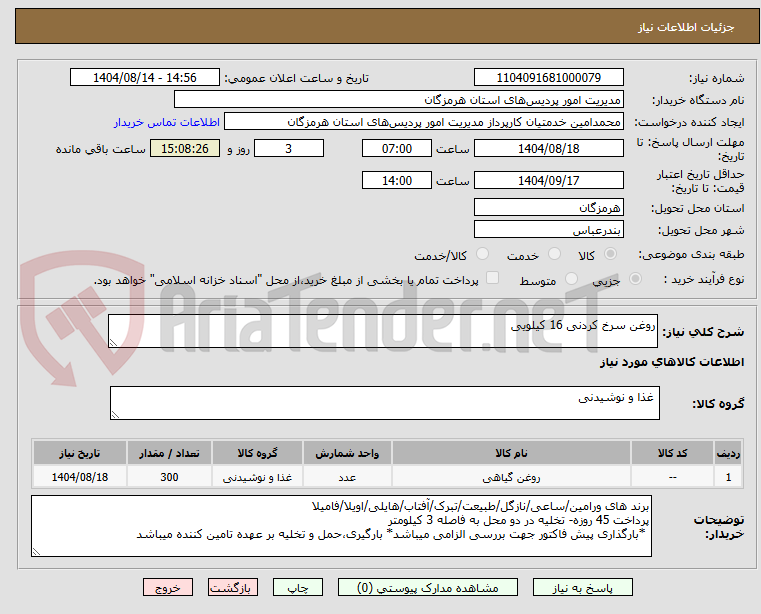Image resolution: width=761 pixels, height=614 pixels.
Task: Click the بازگشت back button
Action: pyautogui.click(x=232, y=587)
